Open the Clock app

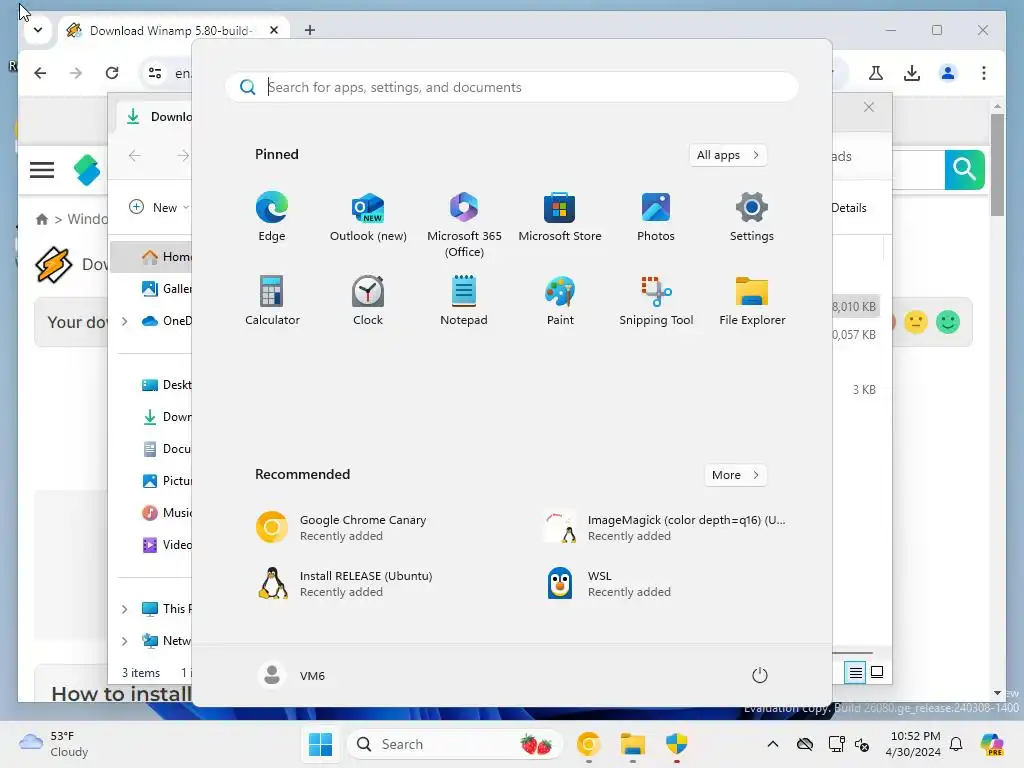tap(368, 300)
